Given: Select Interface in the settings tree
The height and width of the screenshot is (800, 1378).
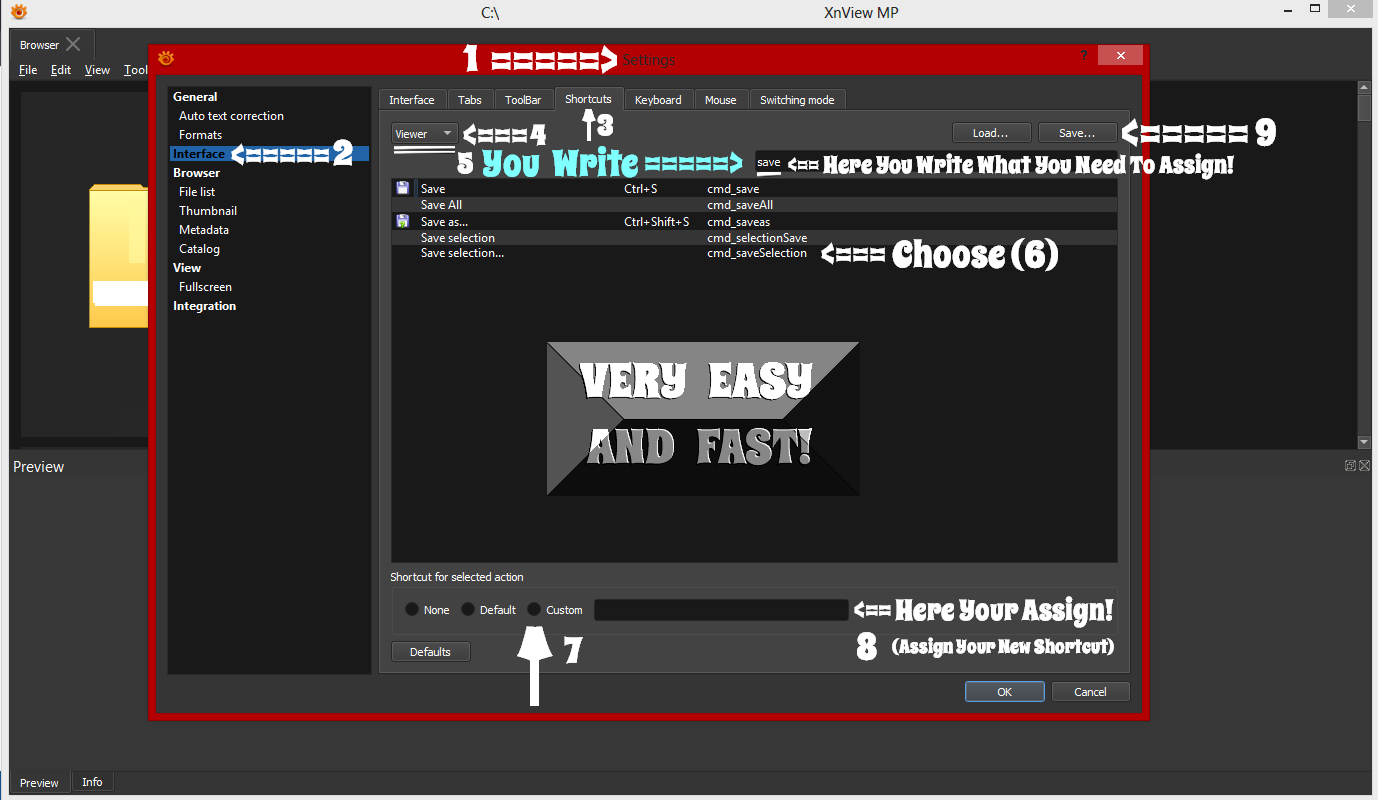Looking at the screenshot, I should [199, 154].
